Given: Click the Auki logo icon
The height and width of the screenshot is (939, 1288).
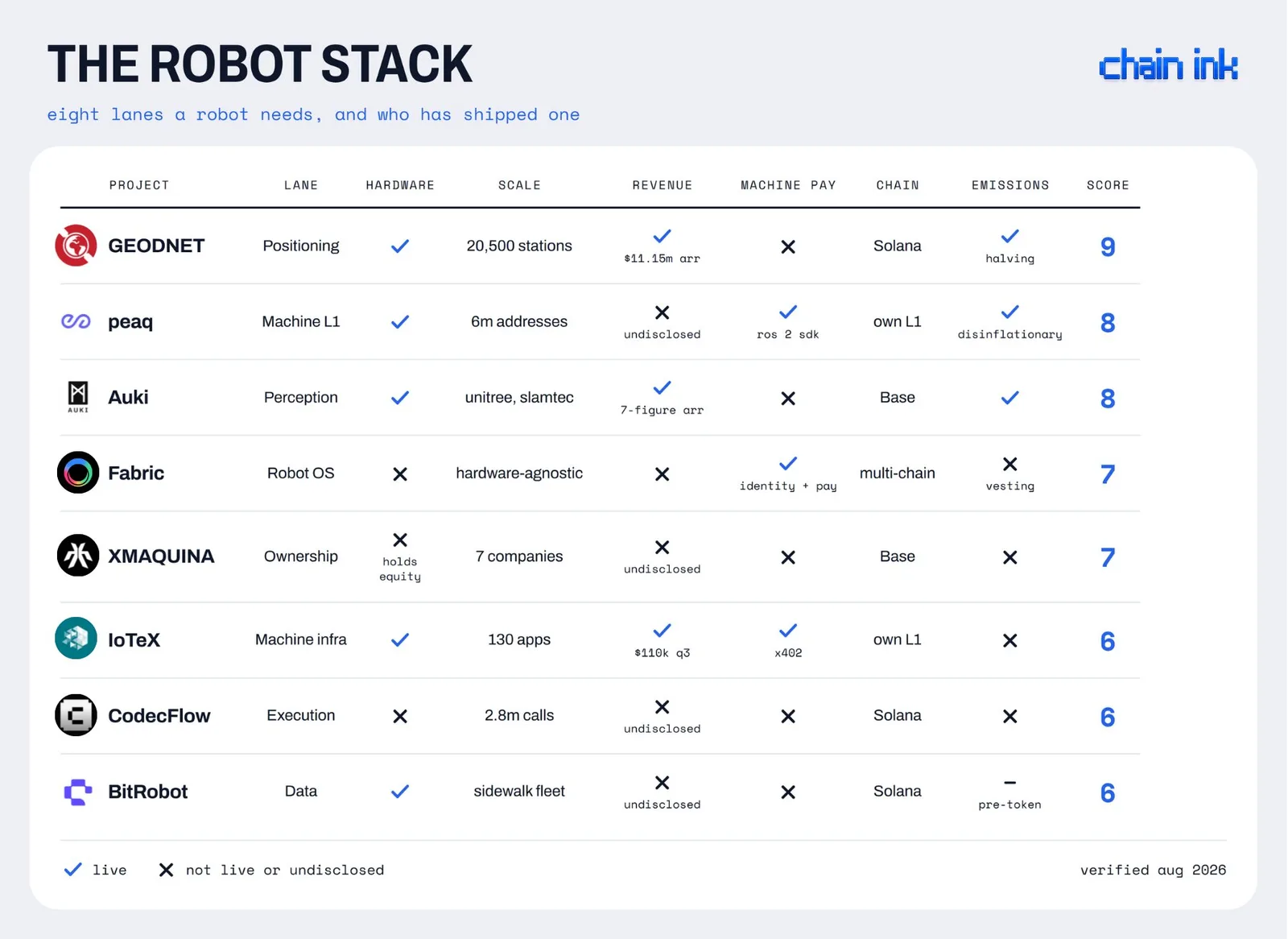Looking at the screenshot, I should pos(78,397).
